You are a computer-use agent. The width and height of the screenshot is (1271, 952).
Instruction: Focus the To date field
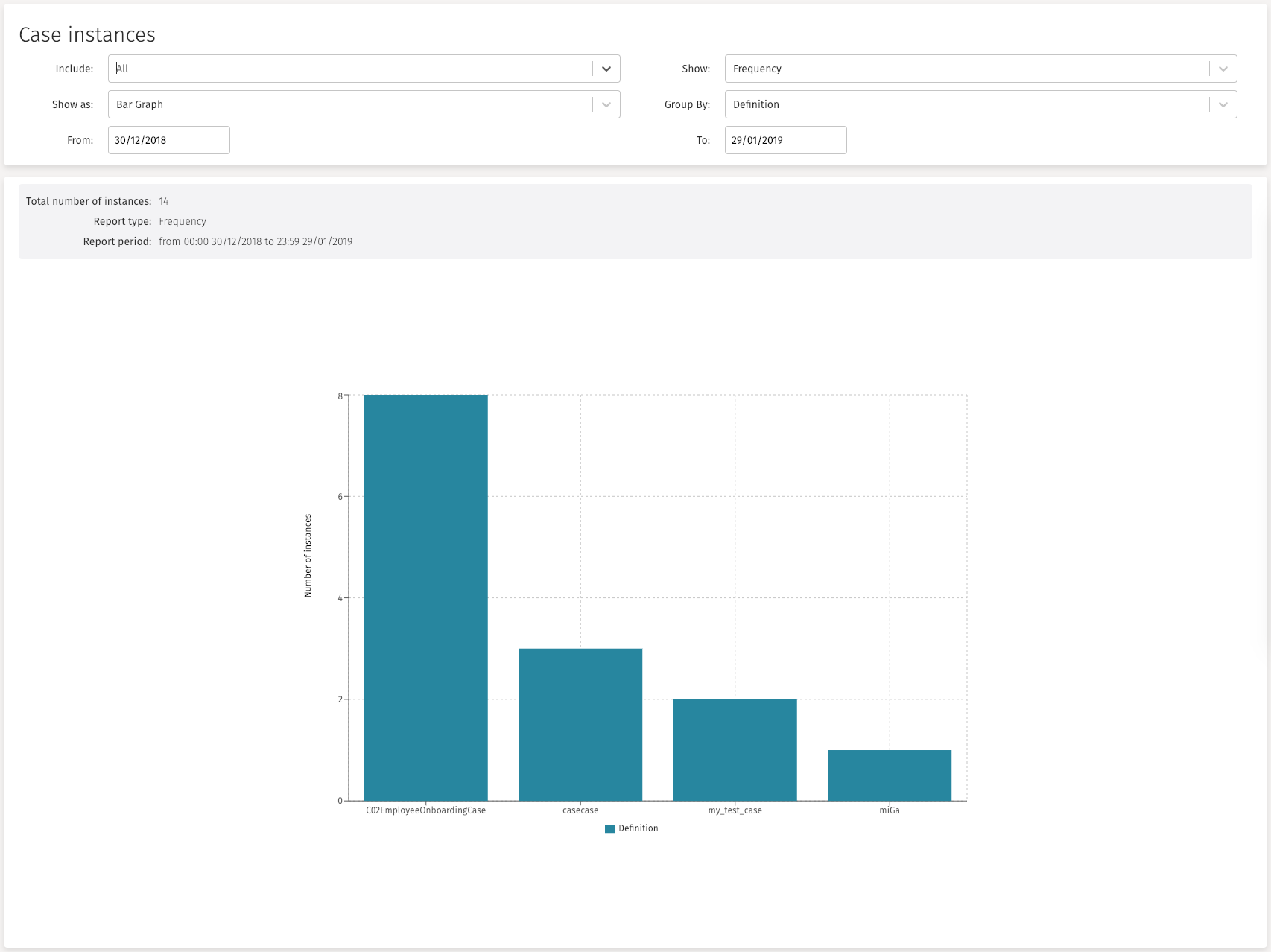[785, 140]
